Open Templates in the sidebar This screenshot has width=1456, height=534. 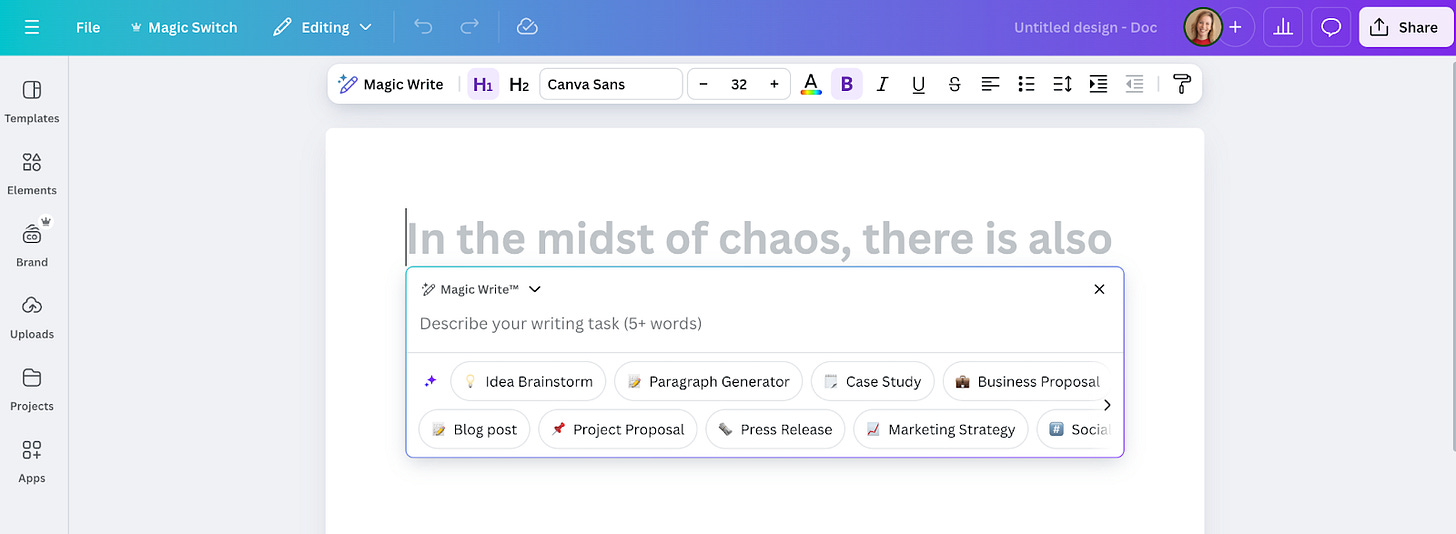(32, 102)
